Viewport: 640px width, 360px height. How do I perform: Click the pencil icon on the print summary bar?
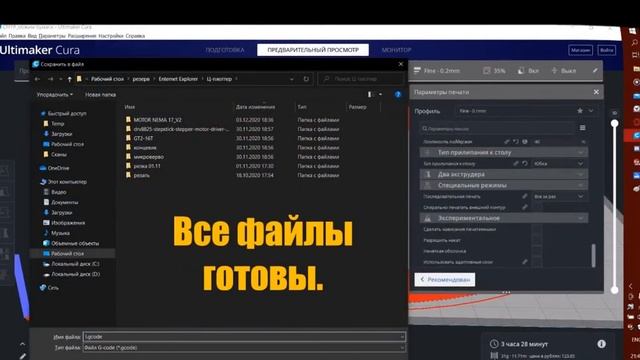596,71
